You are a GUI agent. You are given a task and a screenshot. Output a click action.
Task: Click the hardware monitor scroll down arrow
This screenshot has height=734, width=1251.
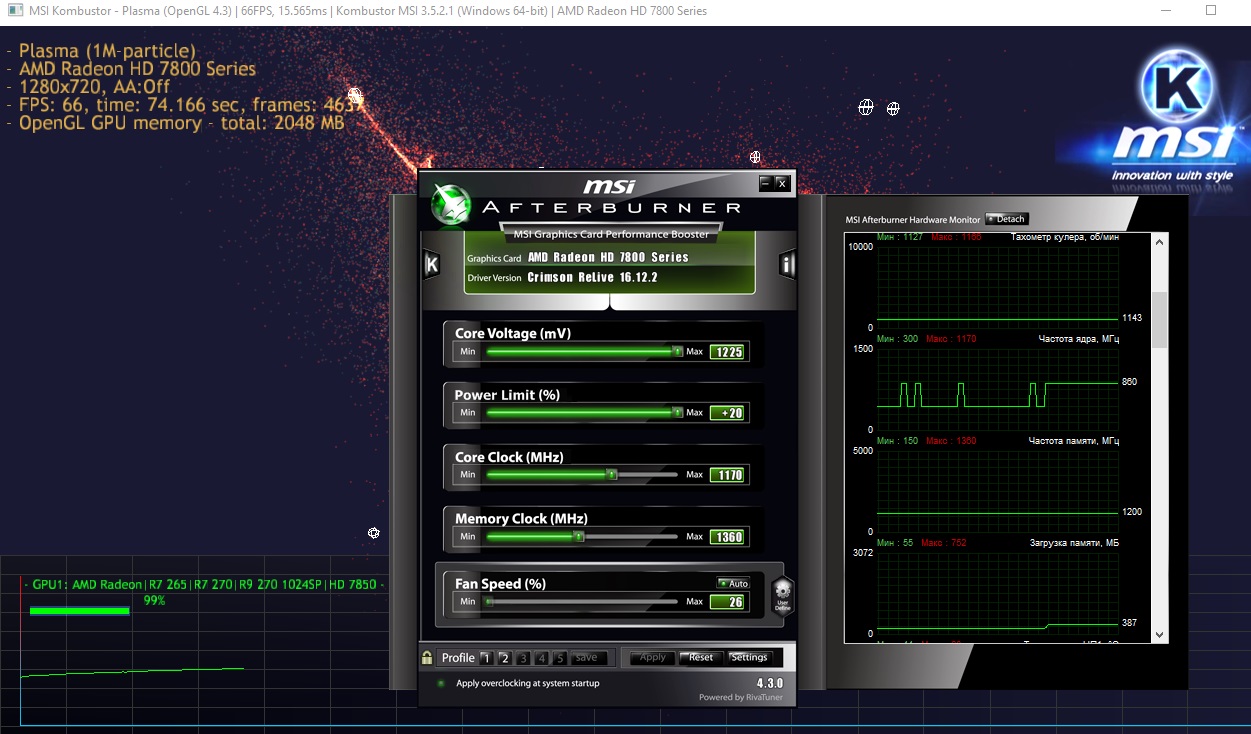coord(1159,634)
